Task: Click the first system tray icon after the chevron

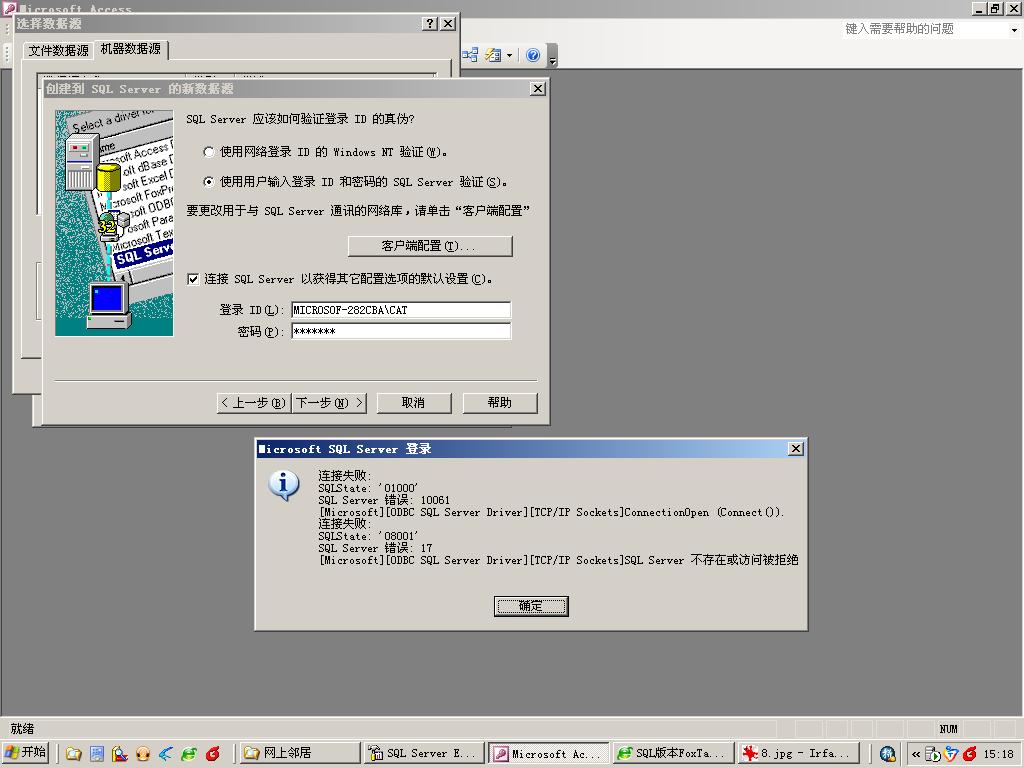Action: coord(933,754)
